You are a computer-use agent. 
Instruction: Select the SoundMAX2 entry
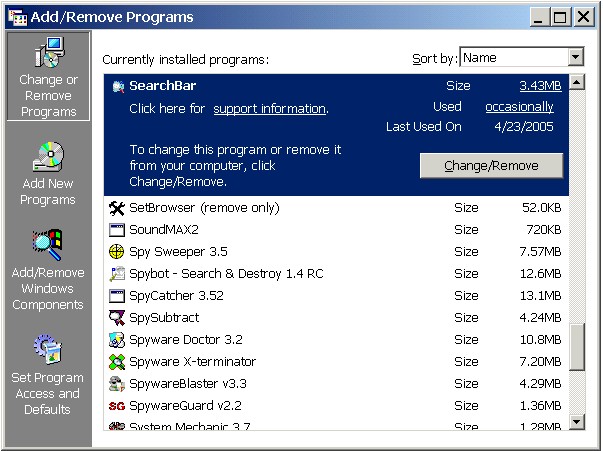tap(336, 230)
